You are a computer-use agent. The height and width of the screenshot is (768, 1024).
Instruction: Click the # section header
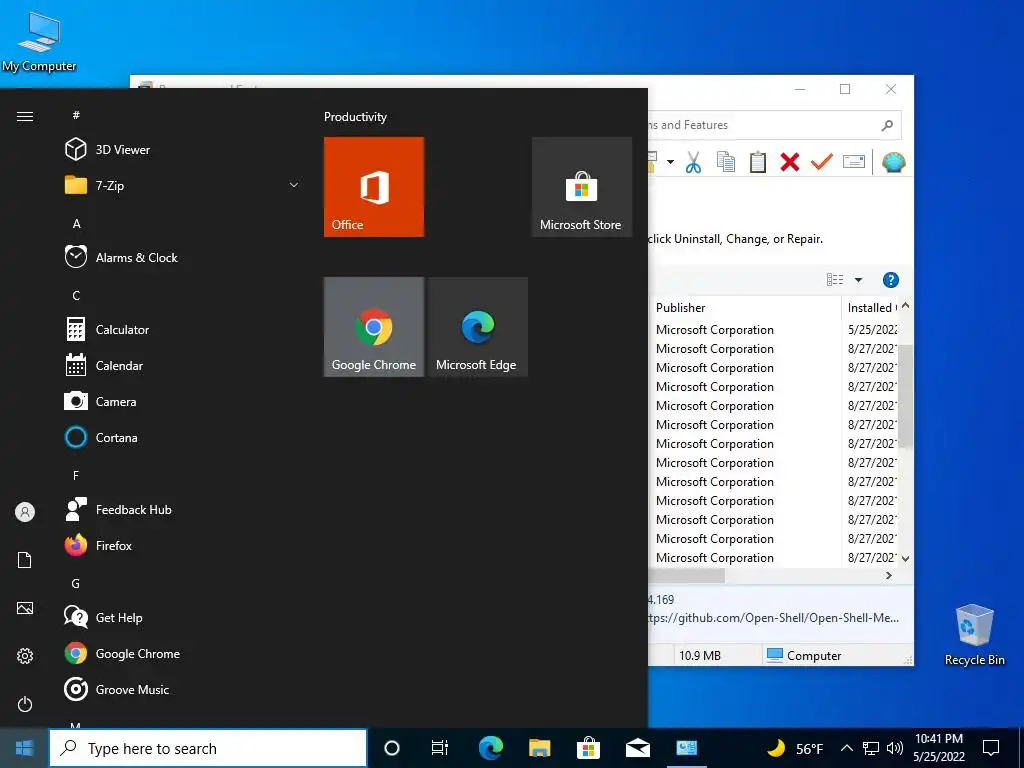(76, 115)
